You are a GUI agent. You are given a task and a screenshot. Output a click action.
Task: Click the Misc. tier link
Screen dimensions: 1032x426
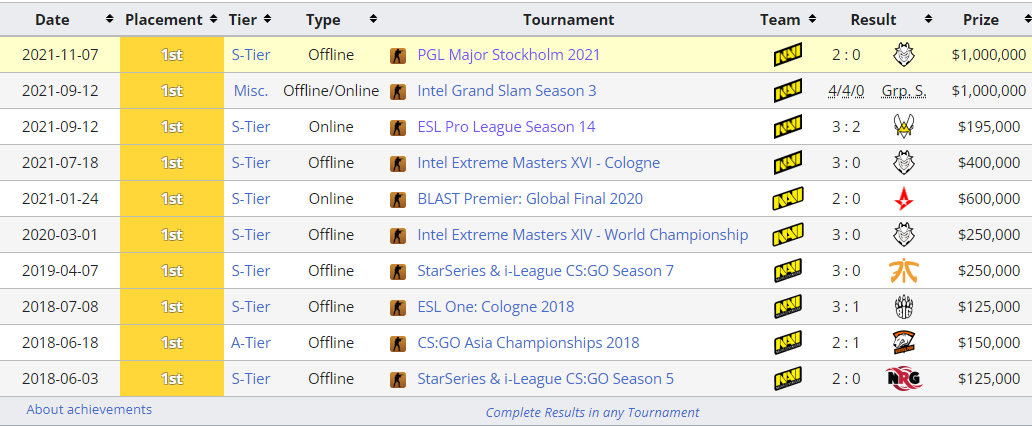(x=251, y=91)
